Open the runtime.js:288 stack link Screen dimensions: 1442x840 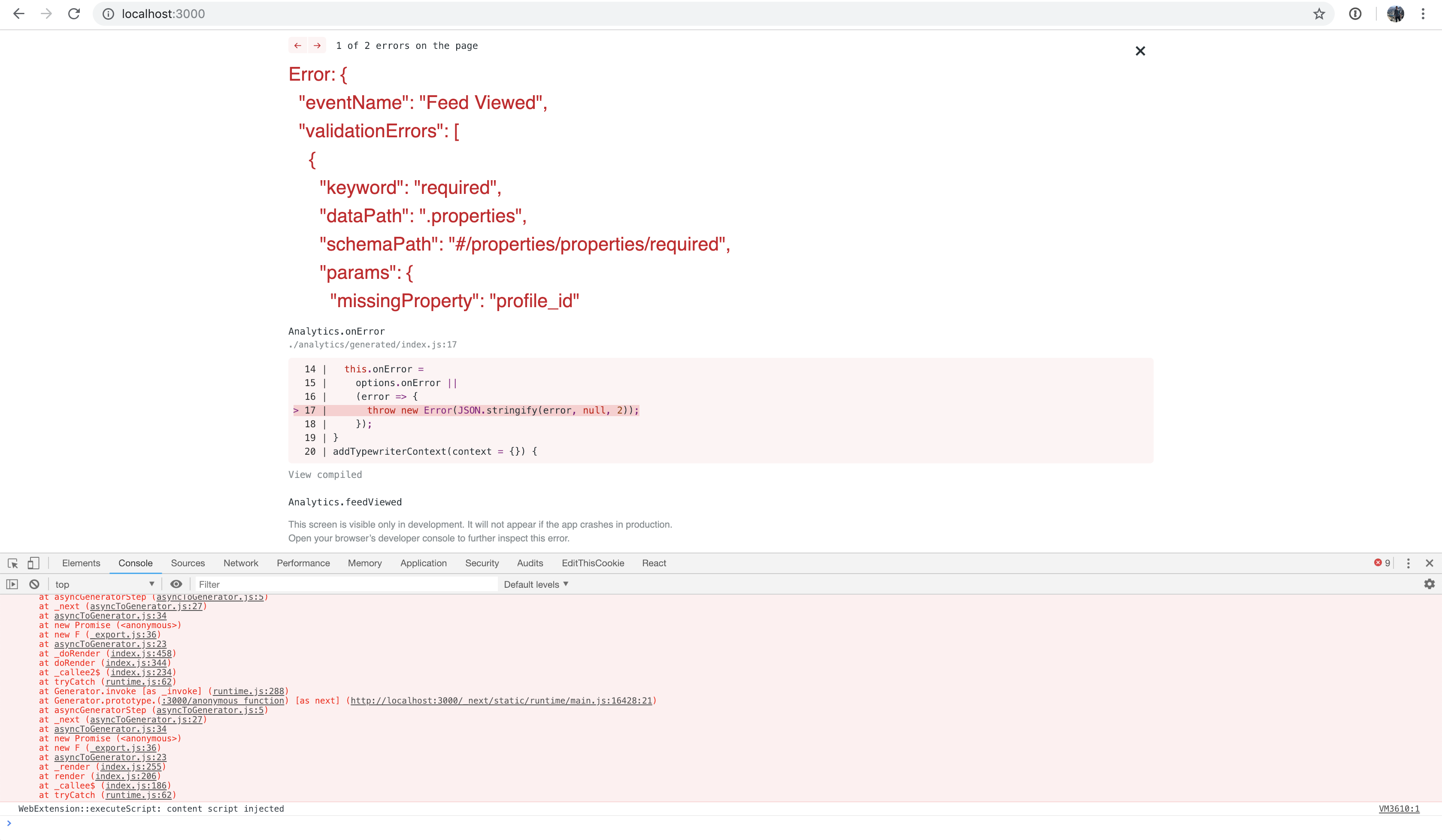pyautogui.click(x=248, y=691)
